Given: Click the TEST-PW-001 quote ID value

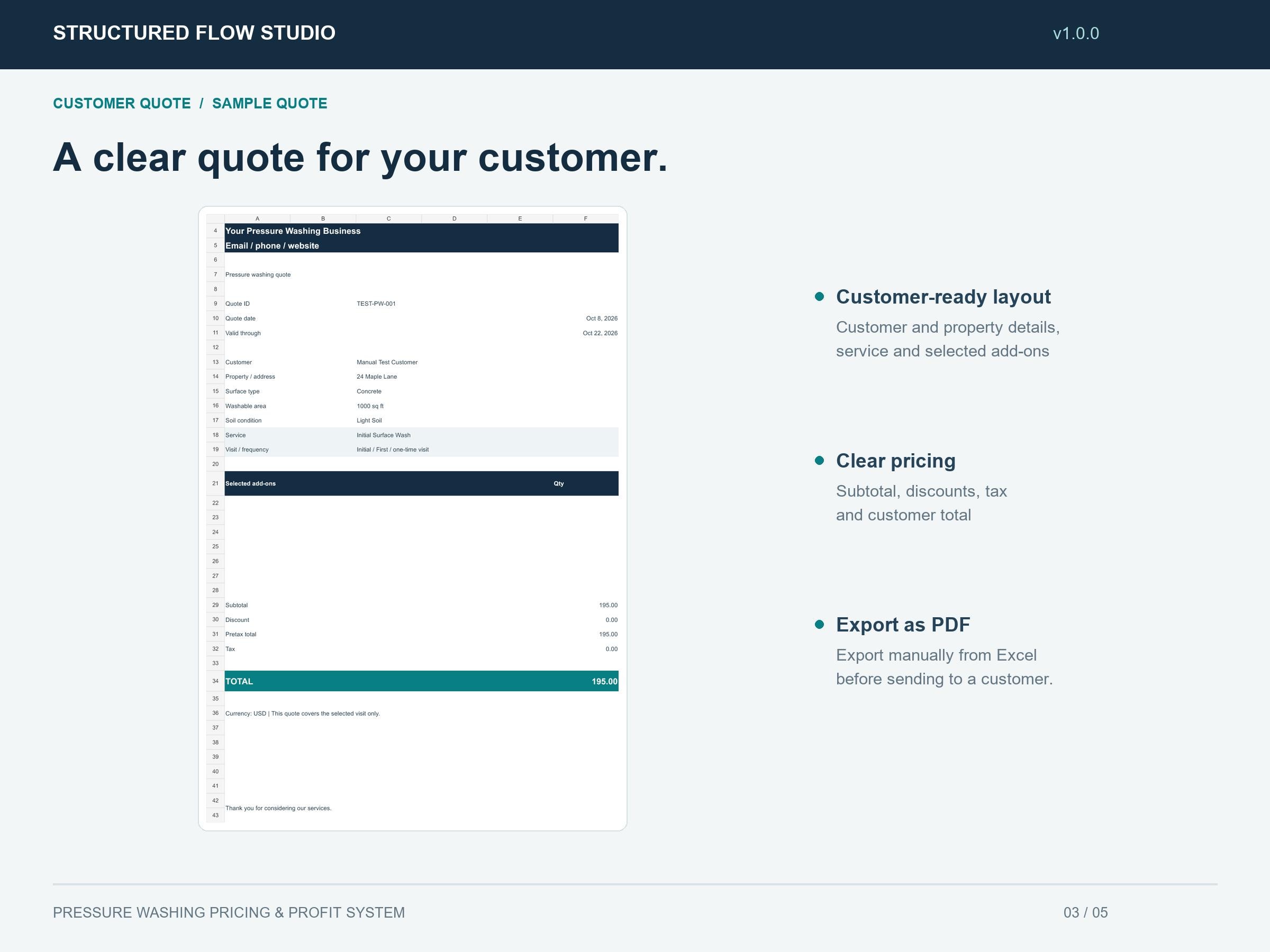Looking at the screenshot, I should (376, 304).
